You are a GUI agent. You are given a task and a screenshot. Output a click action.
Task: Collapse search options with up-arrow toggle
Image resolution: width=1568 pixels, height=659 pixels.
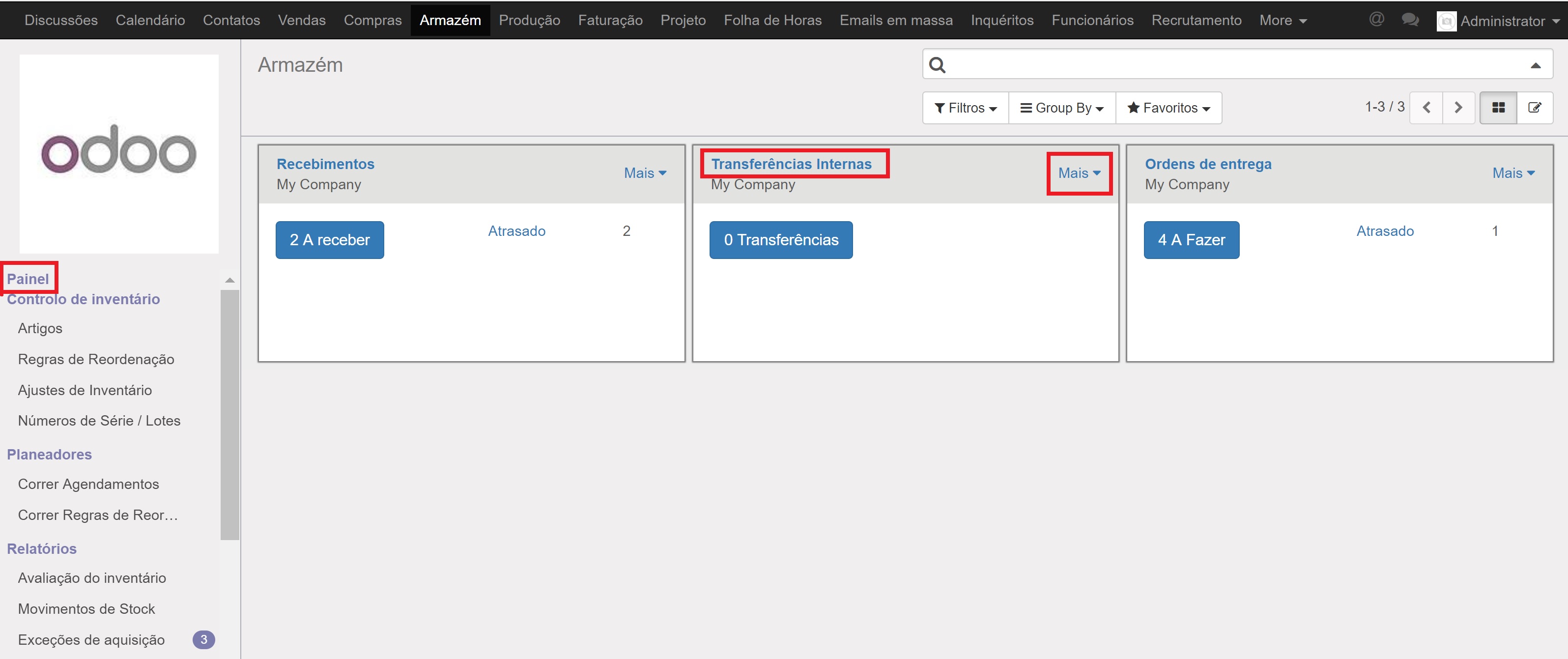coord(1535,65)
